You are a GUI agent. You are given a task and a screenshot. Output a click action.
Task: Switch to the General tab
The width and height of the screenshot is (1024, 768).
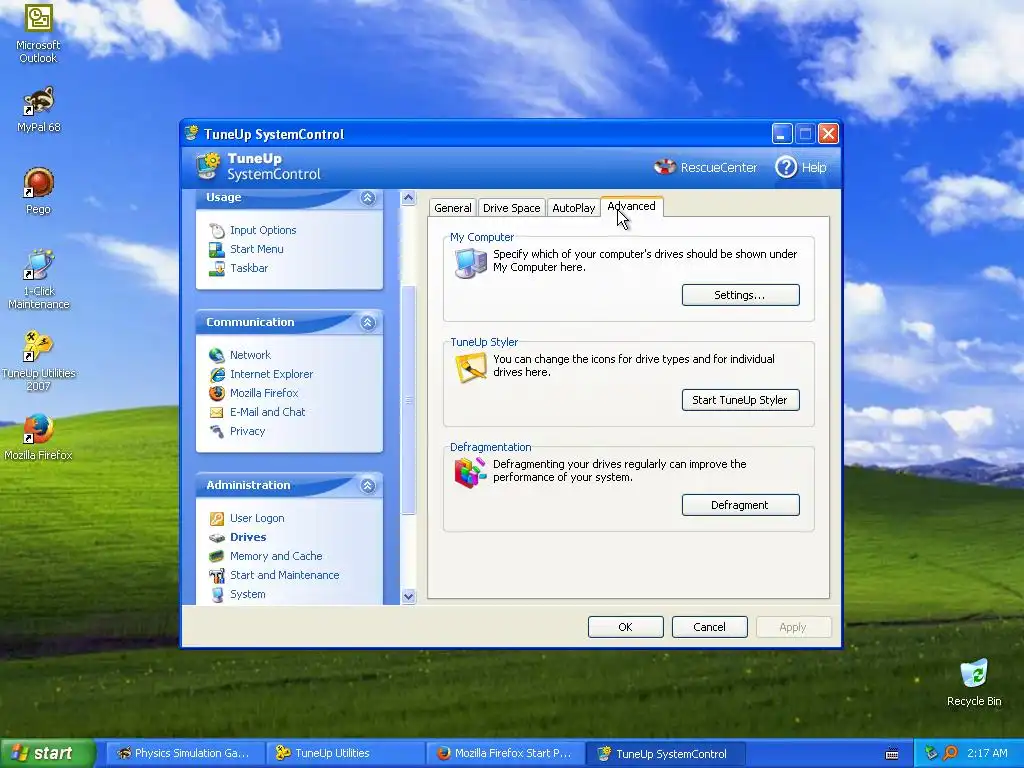(x=453, y=208)
